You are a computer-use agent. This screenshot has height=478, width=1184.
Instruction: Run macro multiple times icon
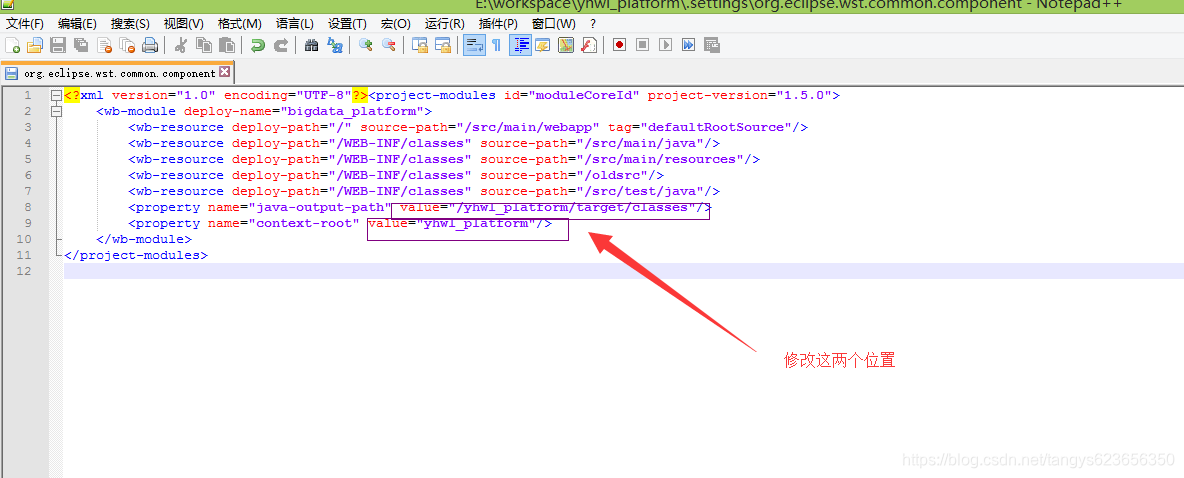[689, 45]
